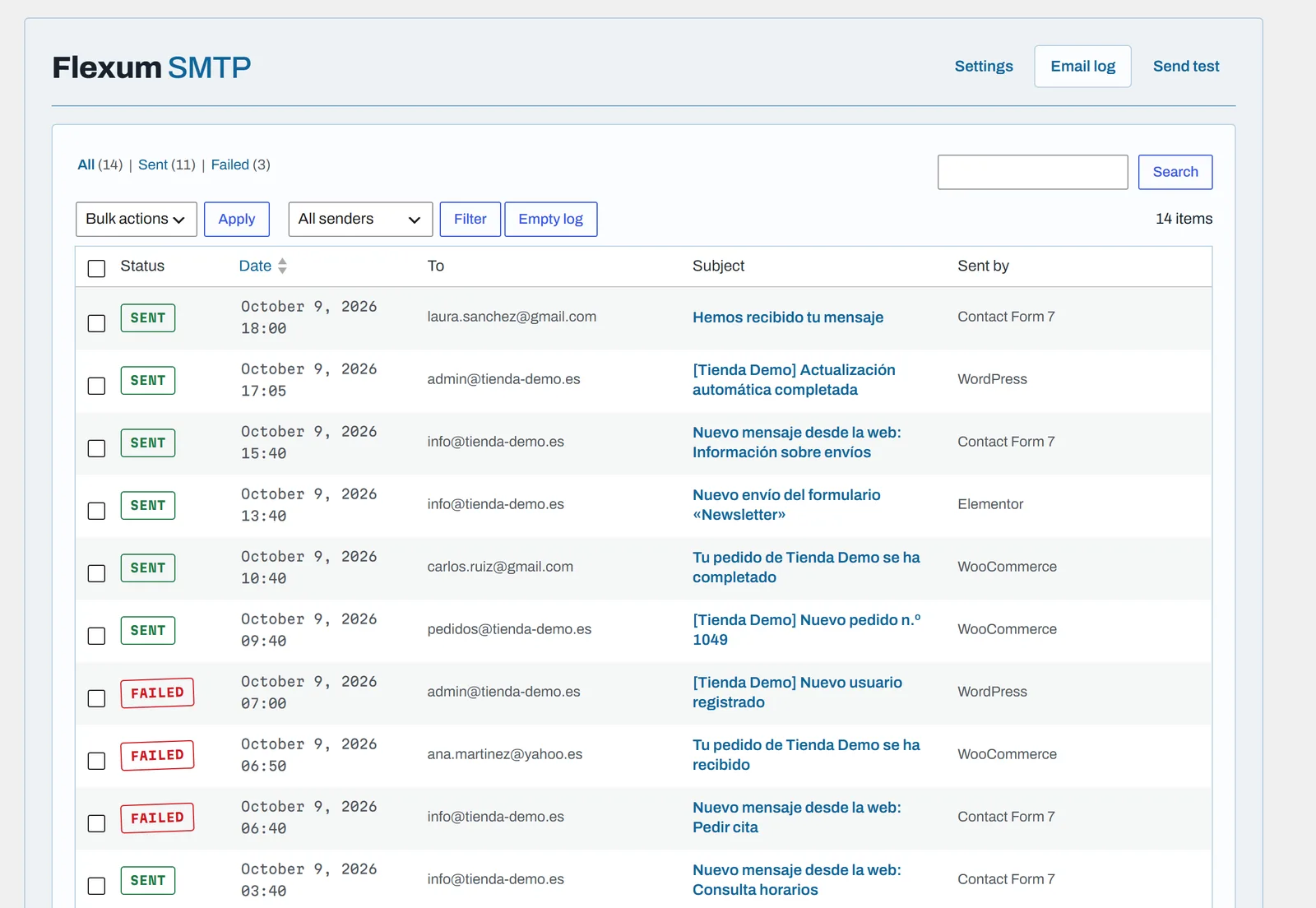Open the 'Pedir cita' email

tap(796, 818)
